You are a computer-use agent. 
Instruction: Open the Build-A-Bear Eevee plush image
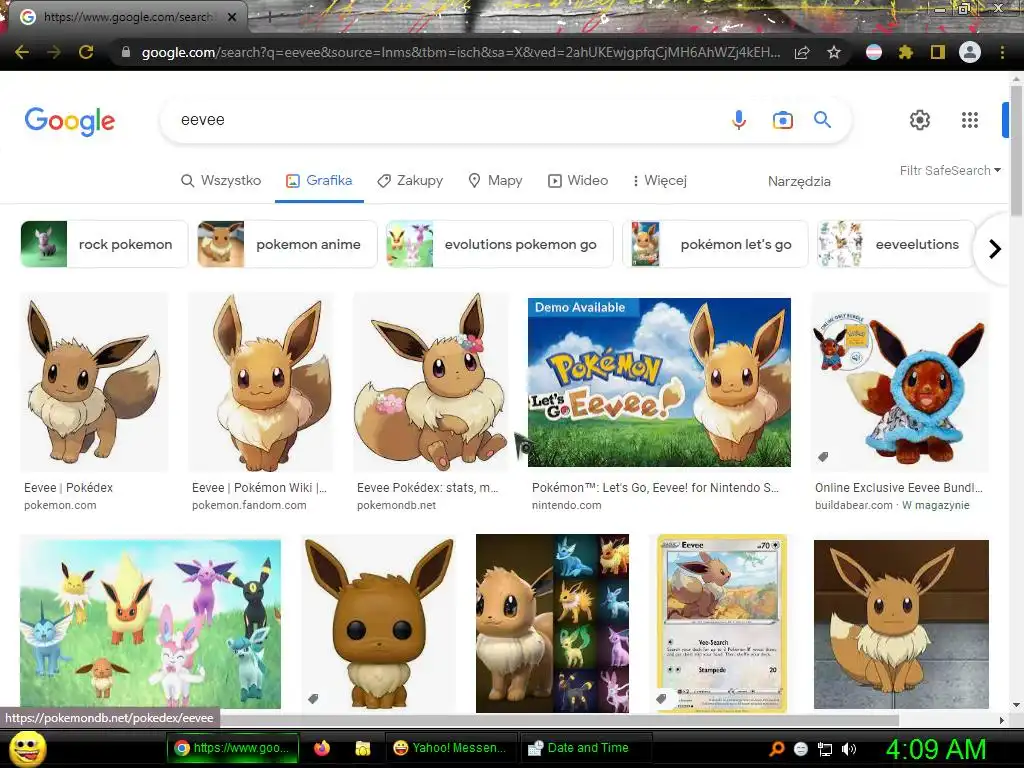[901, 382]
